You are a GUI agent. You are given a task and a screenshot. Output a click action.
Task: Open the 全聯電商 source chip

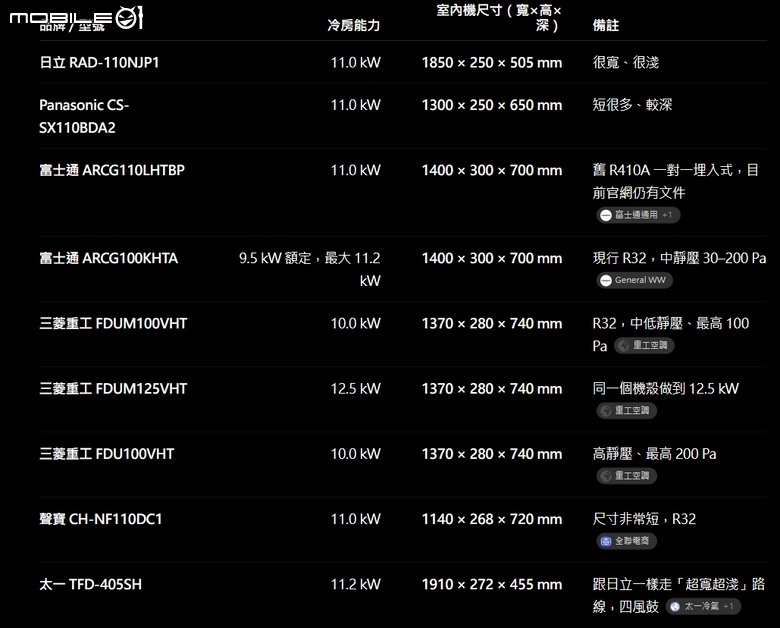pos(626,541)
